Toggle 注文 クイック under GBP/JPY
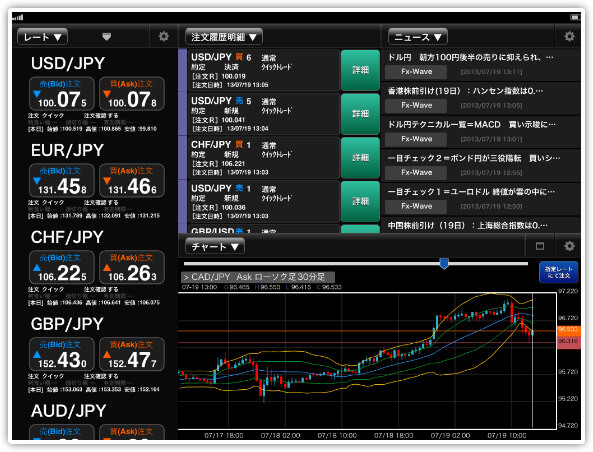This screenshot has width=593, height=452. pos(46,376)
